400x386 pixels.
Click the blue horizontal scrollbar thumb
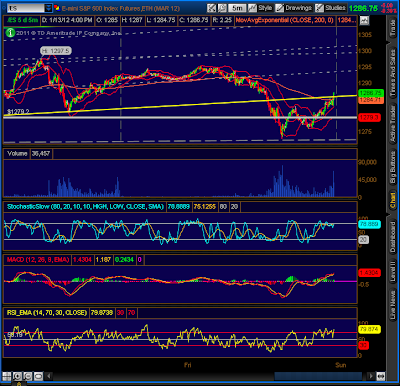point(318,376)
